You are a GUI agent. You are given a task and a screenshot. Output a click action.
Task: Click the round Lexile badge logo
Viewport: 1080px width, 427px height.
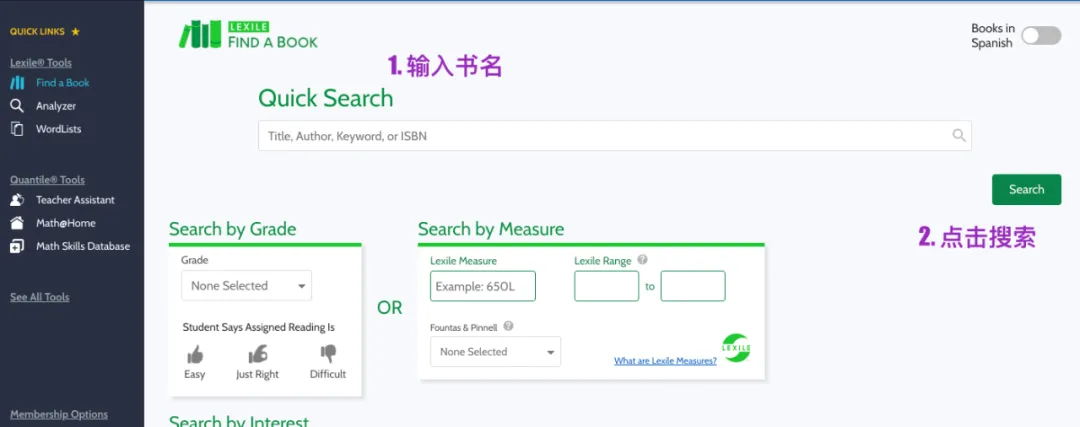(736, 348)
